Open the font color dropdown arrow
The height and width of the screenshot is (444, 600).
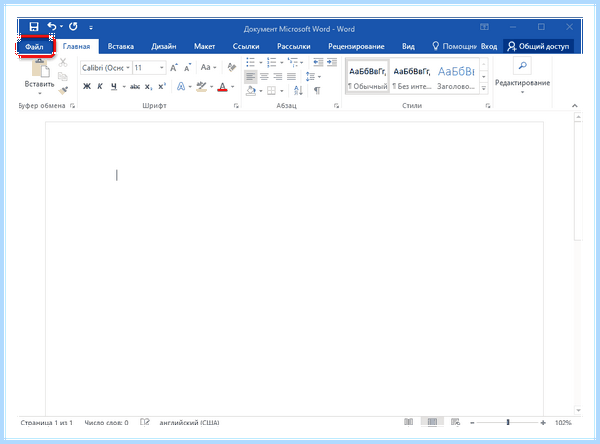click(x=232, y=87)
